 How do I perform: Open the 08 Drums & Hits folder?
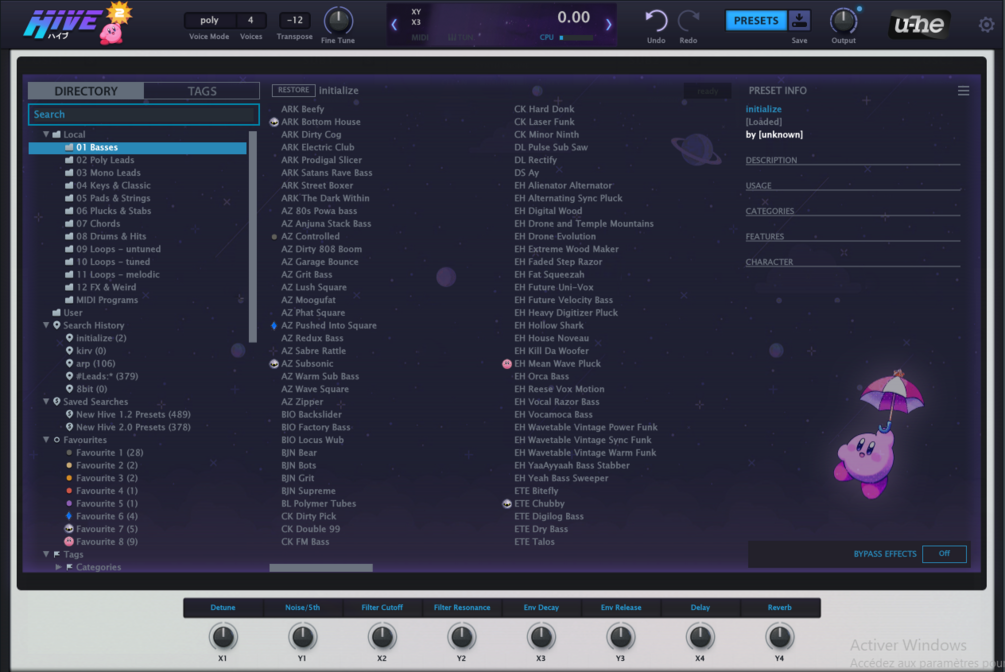coord(111,237)
